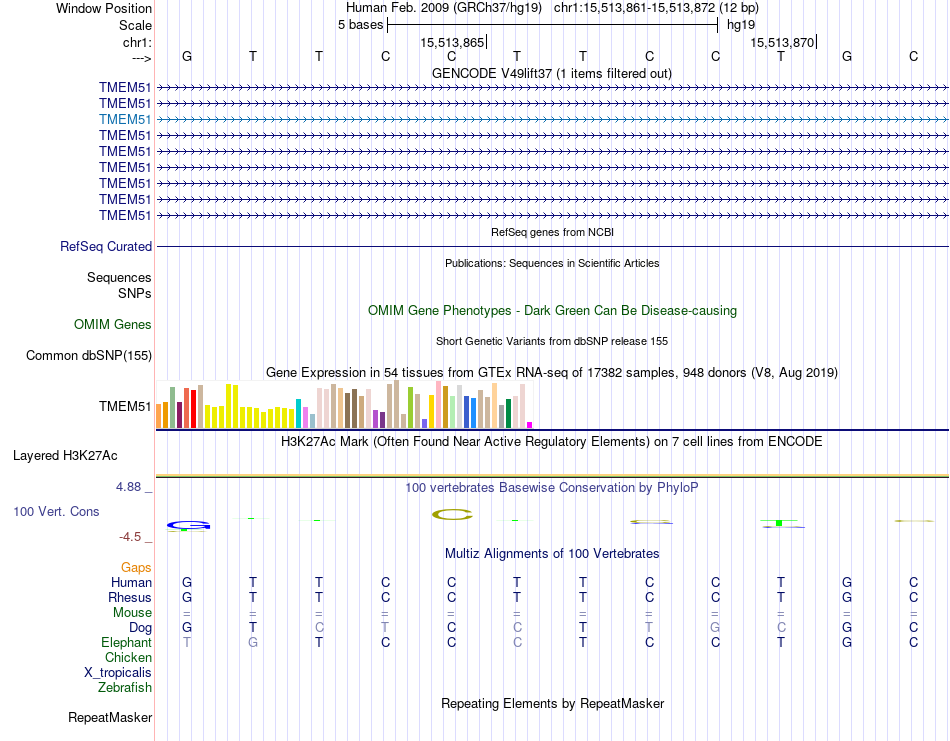Screen dimensions: 950x741
Task: Click the GTEx Gene Expression track title
Action: 551,373
